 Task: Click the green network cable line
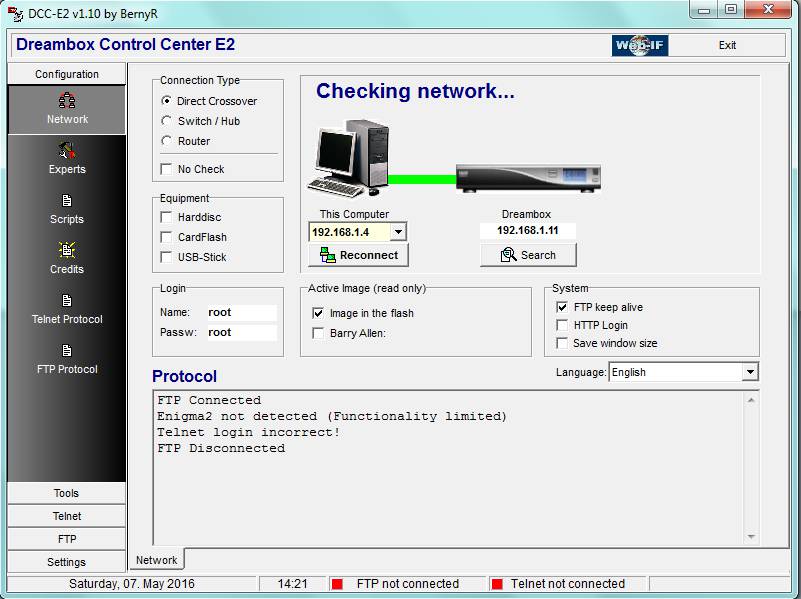(422, 179)
